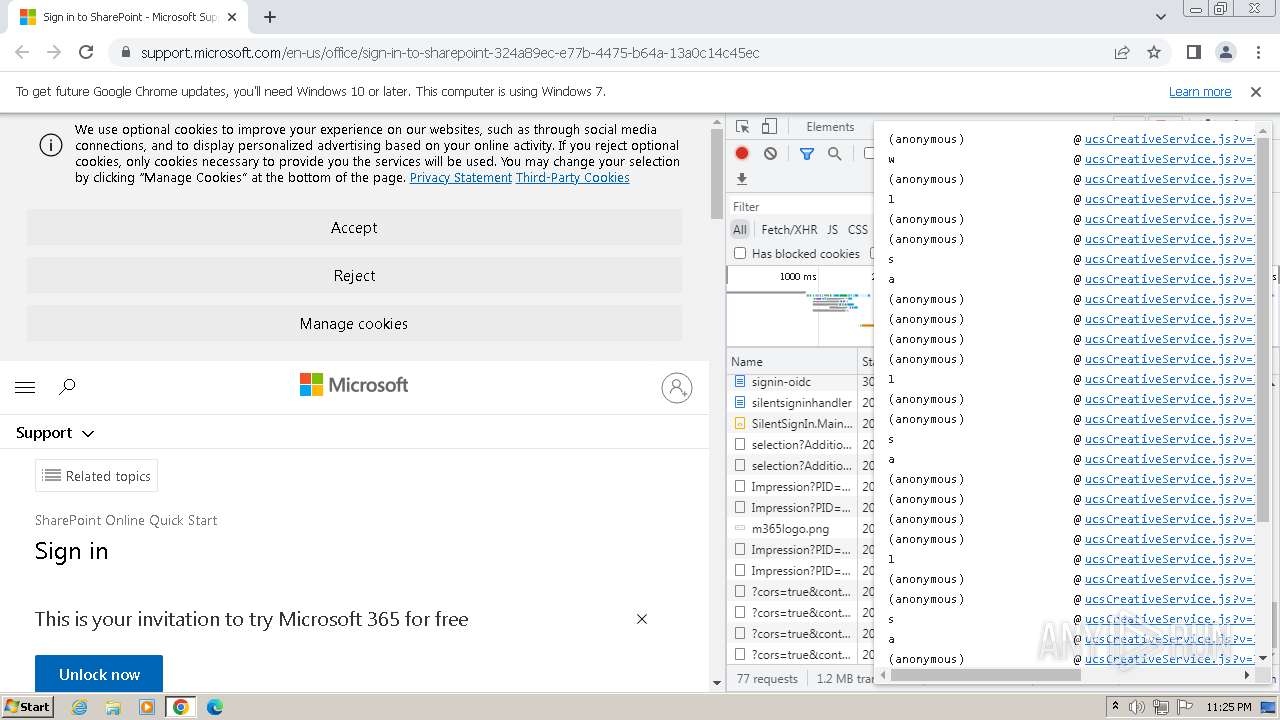
Task: Click the Learn more link
Action: pyautogui.click(x=1200, y=91)
